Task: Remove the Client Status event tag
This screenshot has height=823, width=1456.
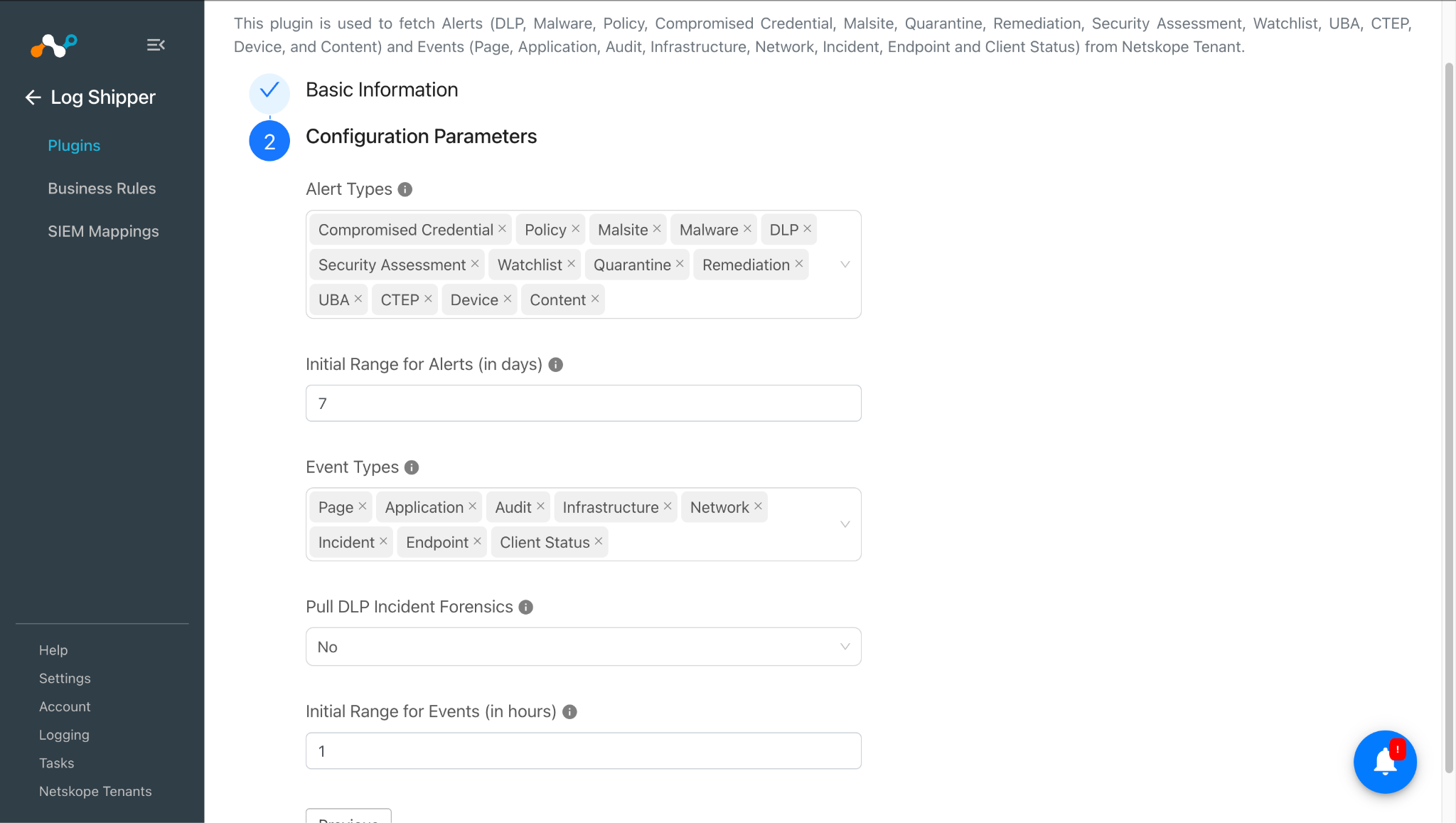Action: point(599,541)
